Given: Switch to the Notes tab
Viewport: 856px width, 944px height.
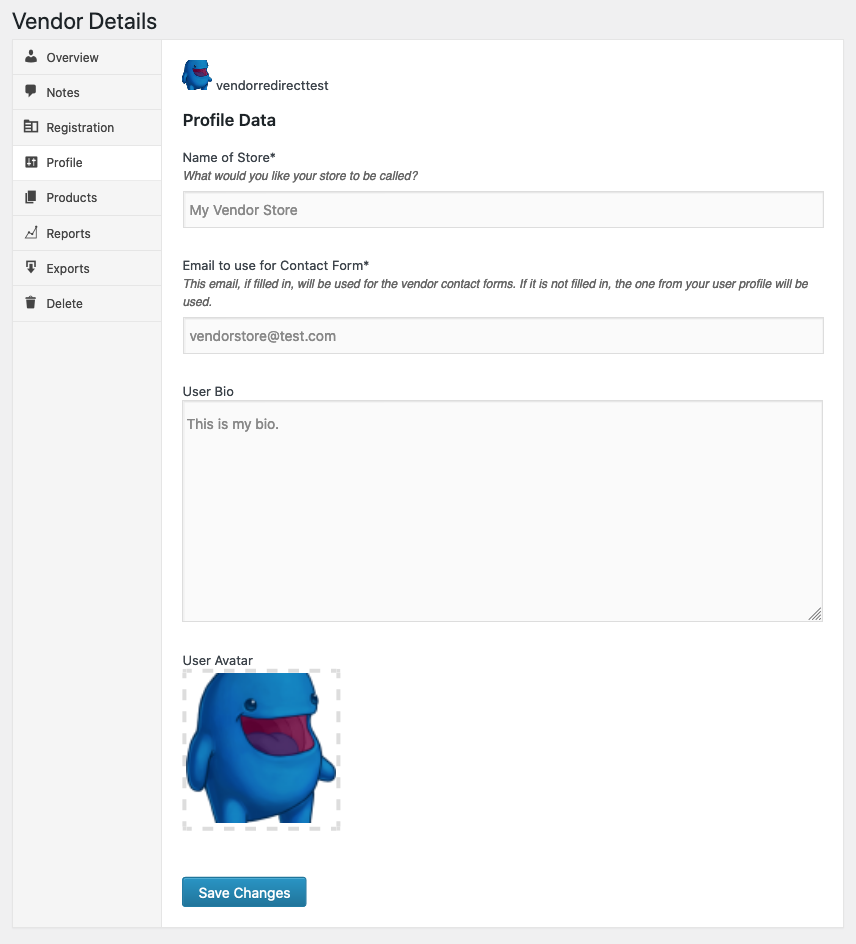Looking at the screenshot, I should point(63,93).
